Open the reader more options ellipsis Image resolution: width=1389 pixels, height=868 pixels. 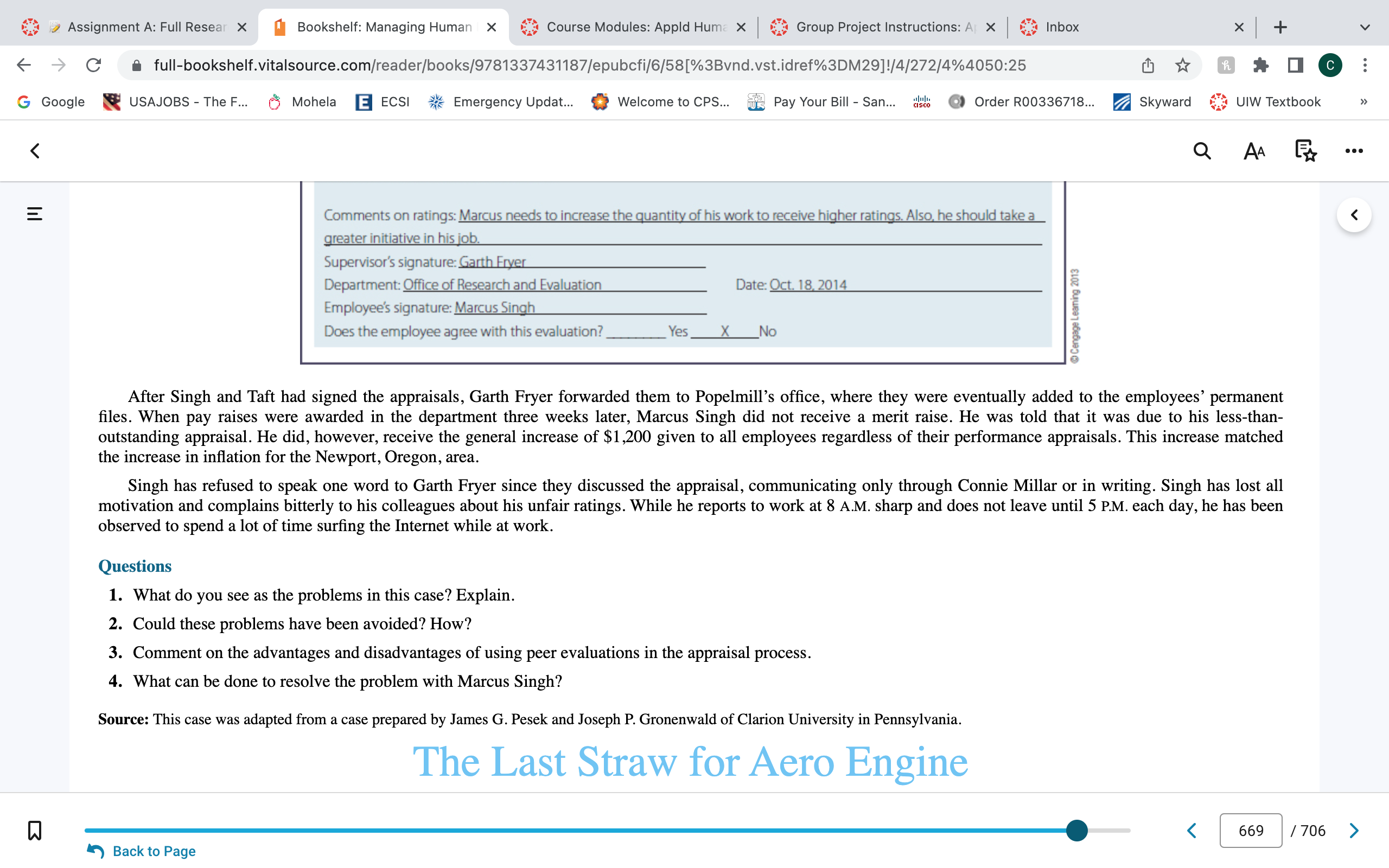point(1353,151)
